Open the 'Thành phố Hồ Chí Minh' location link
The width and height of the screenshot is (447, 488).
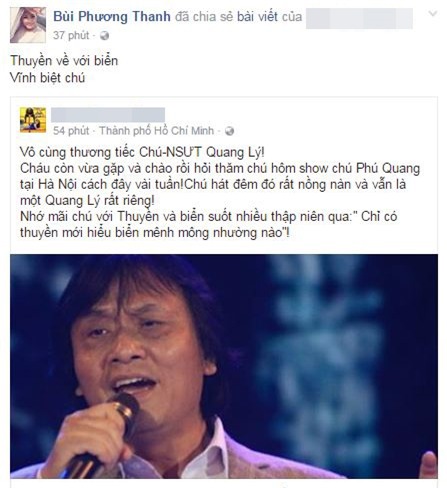point(156,131)
